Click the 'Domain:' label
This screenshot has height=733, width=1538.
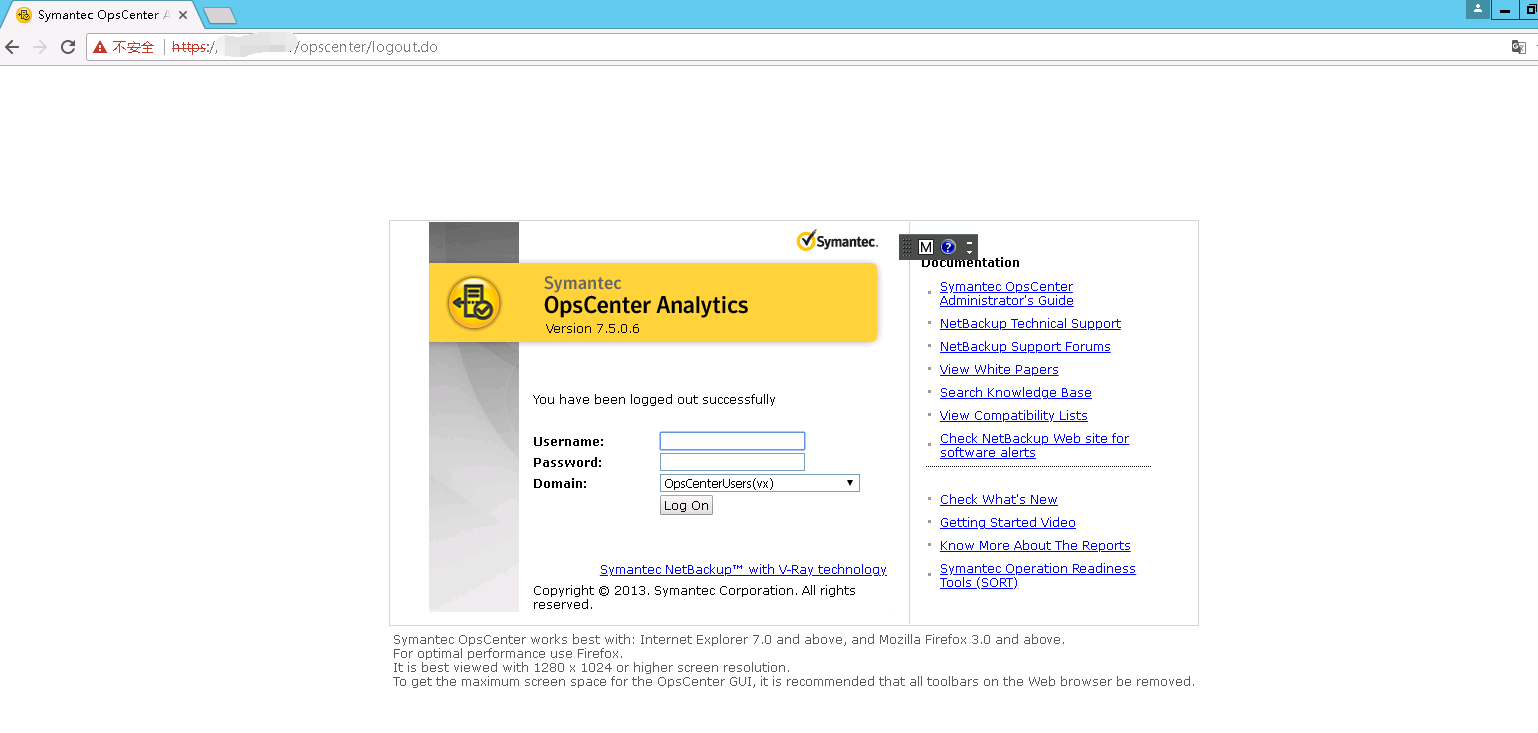pyautogui.click(x=560, y=483)
